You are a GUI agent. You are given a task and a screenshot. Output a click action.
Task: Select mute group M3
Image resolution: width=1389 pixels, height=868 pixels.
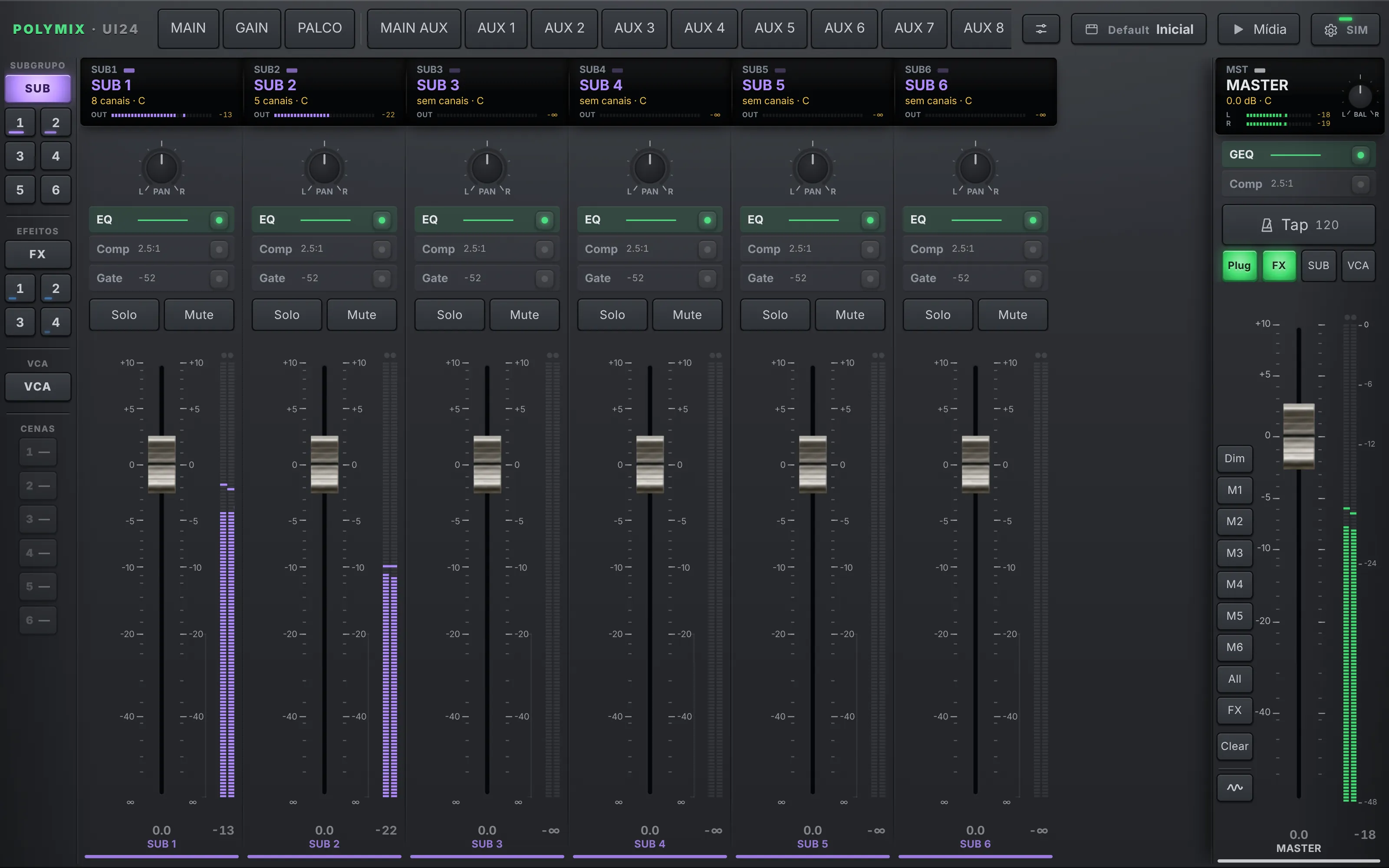point(1234,553)
